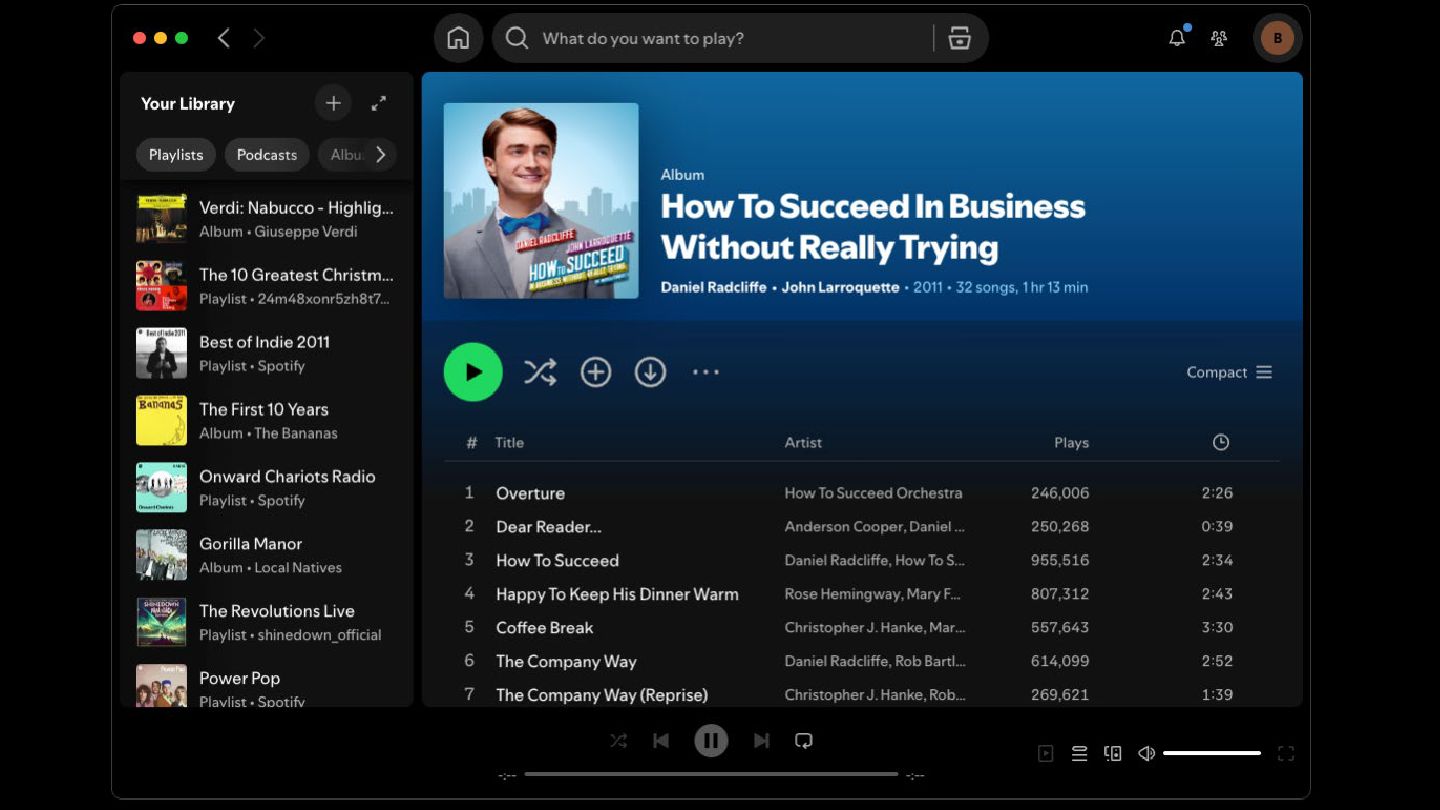Open Now Playing view
This screenshot has width=1440, height=810.
[1046, 754]
